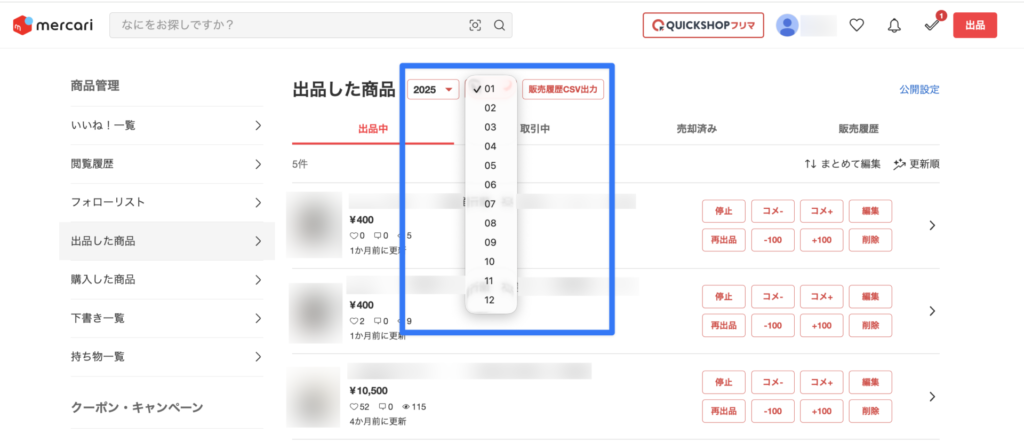Screen dimensions: 1024x441
Task: Click the camera image search icon
Action: 475,26
